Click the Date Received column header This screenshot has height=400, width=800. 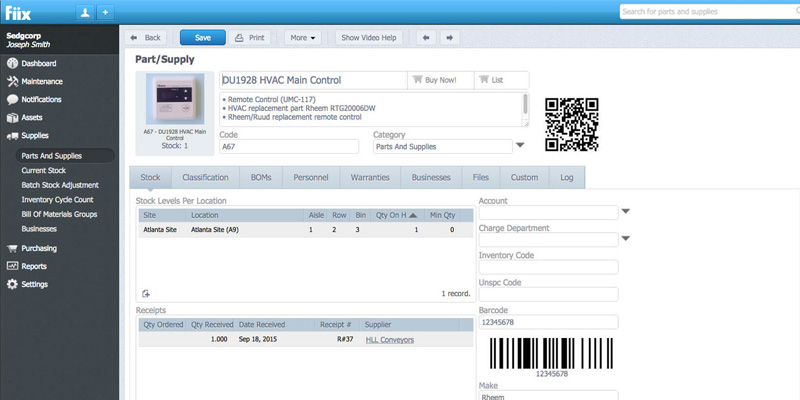pyautogui.click(x=274, y=325)
